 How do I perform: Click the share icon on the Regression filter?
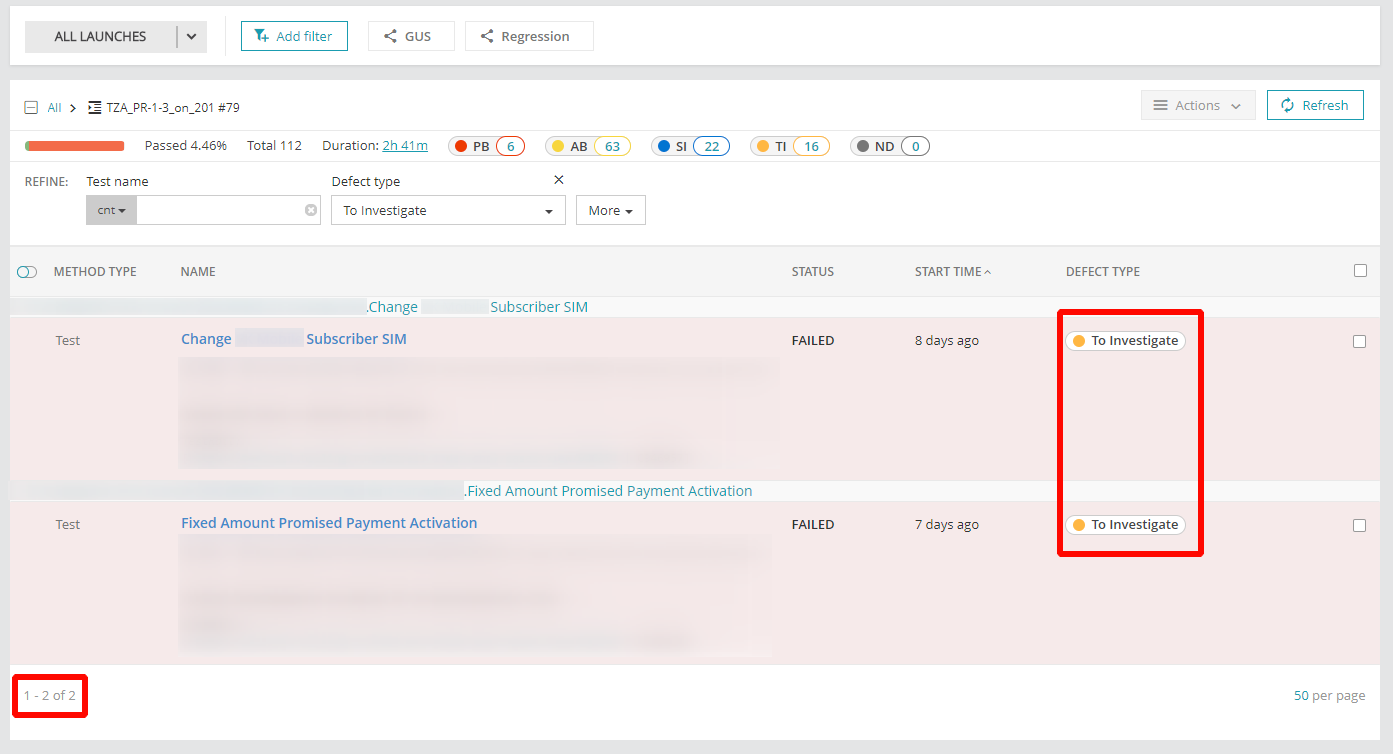[x=487, y=36]
